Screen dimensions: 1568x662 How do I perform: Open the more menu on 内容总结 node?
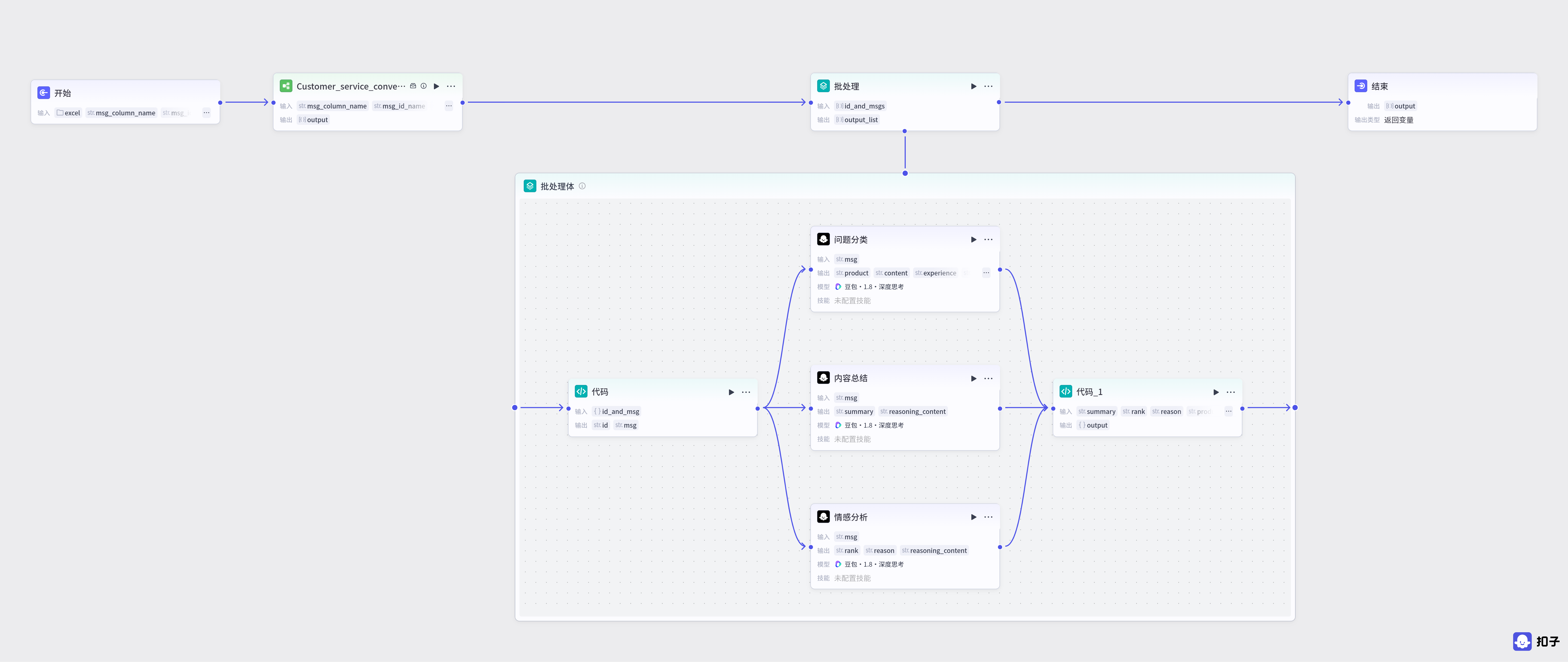tap(988, 378)
